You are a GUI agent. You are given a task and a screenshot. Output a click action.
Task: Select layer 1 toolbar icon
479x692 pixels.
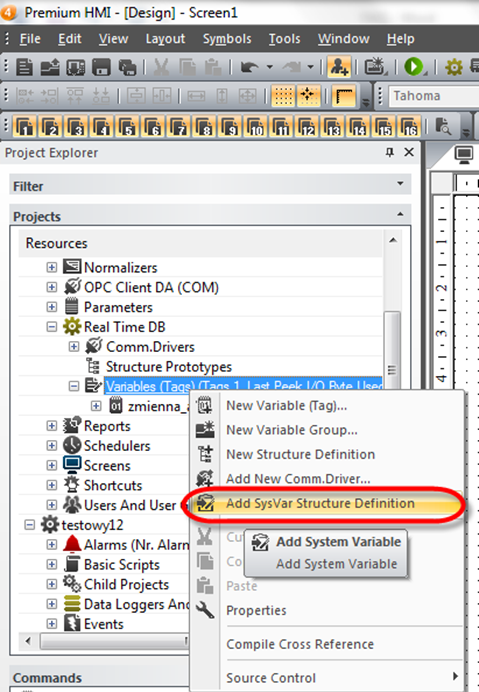pos(25,126)
